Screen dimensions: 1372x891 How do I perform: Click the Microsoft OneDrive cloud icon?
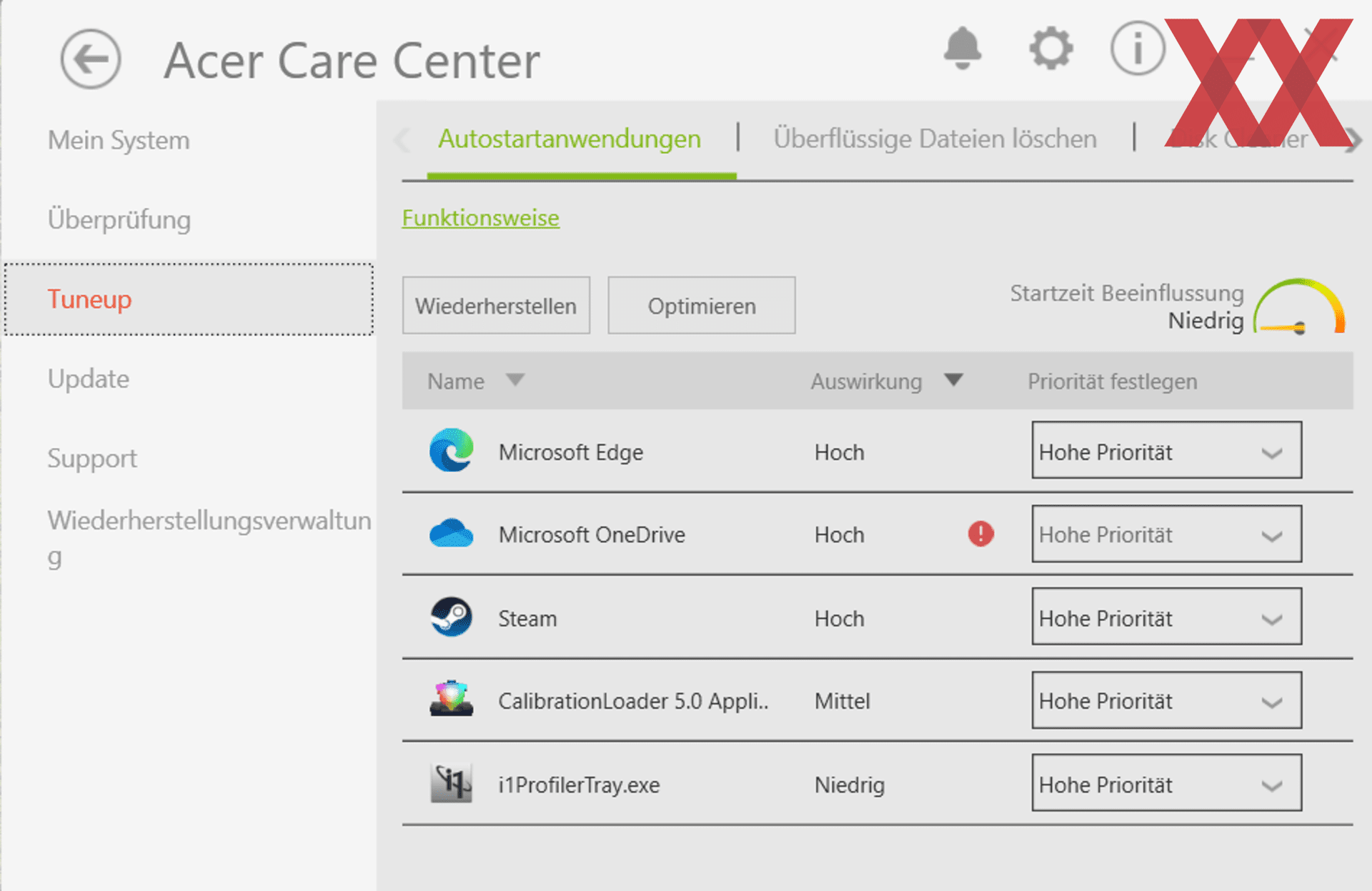(452, 533)
